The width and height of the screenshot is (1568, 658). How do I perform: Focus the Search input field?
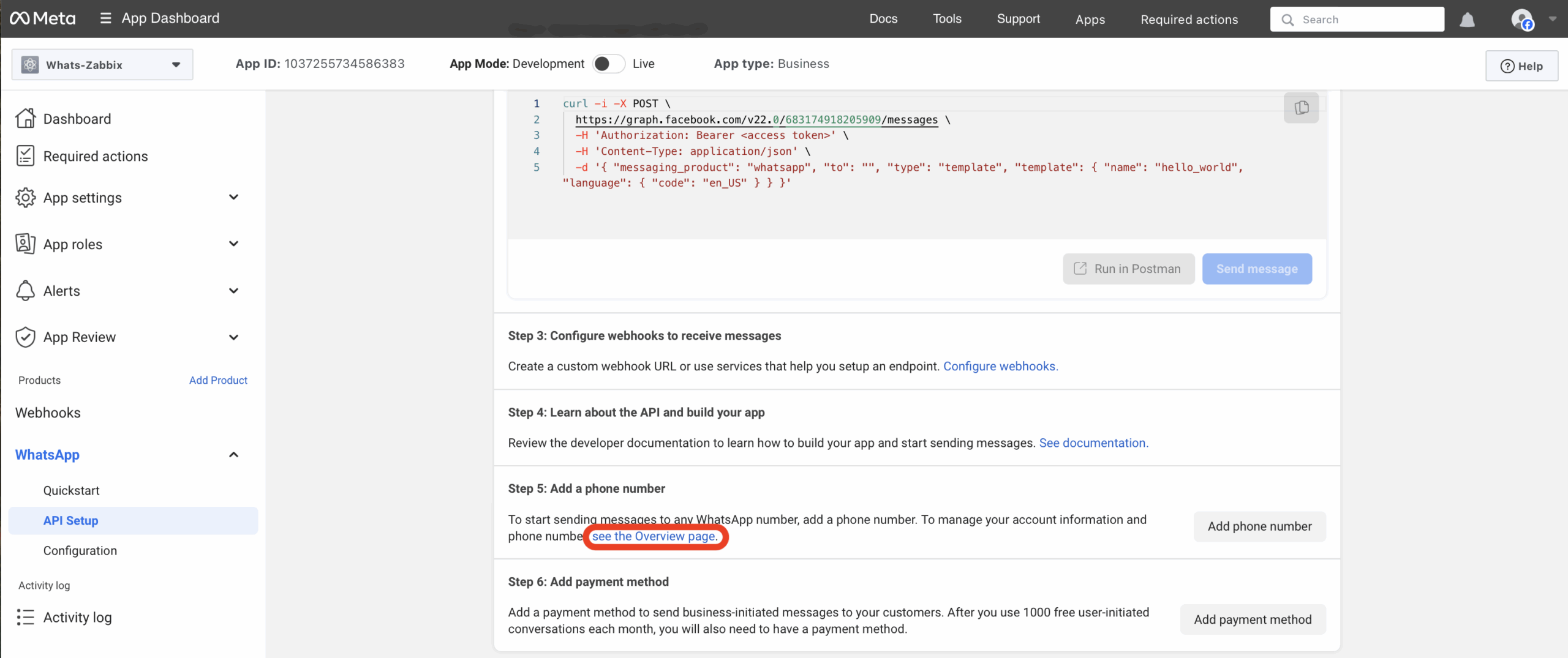(1357, 20)
